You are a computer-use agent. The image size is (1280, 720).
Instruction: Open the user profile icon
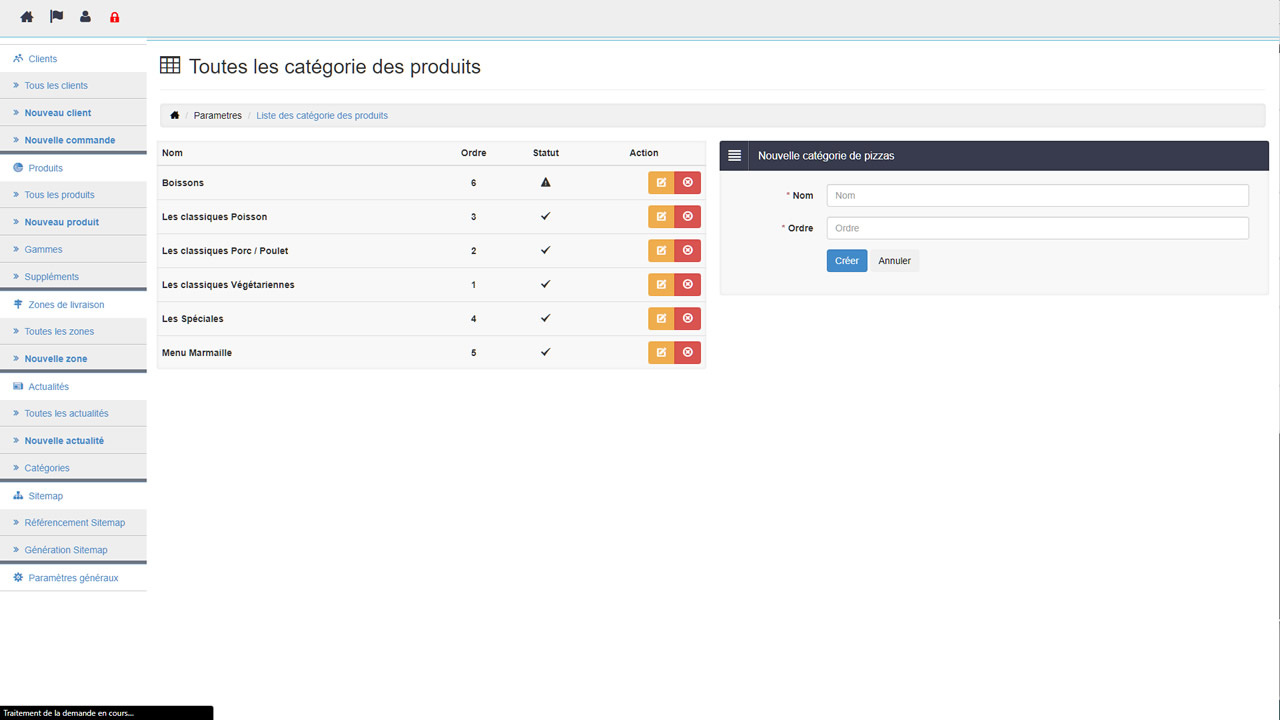click(x=85, y=17)
